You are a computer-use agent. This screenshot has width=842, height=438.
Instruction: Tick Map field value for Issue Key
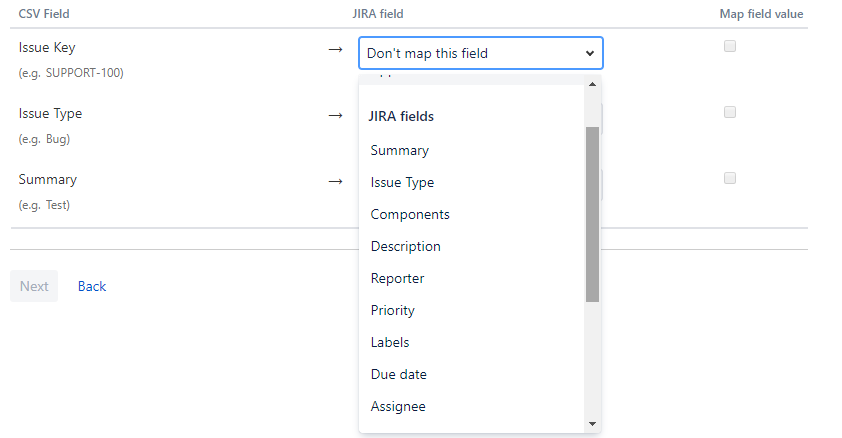pos(729,46)
